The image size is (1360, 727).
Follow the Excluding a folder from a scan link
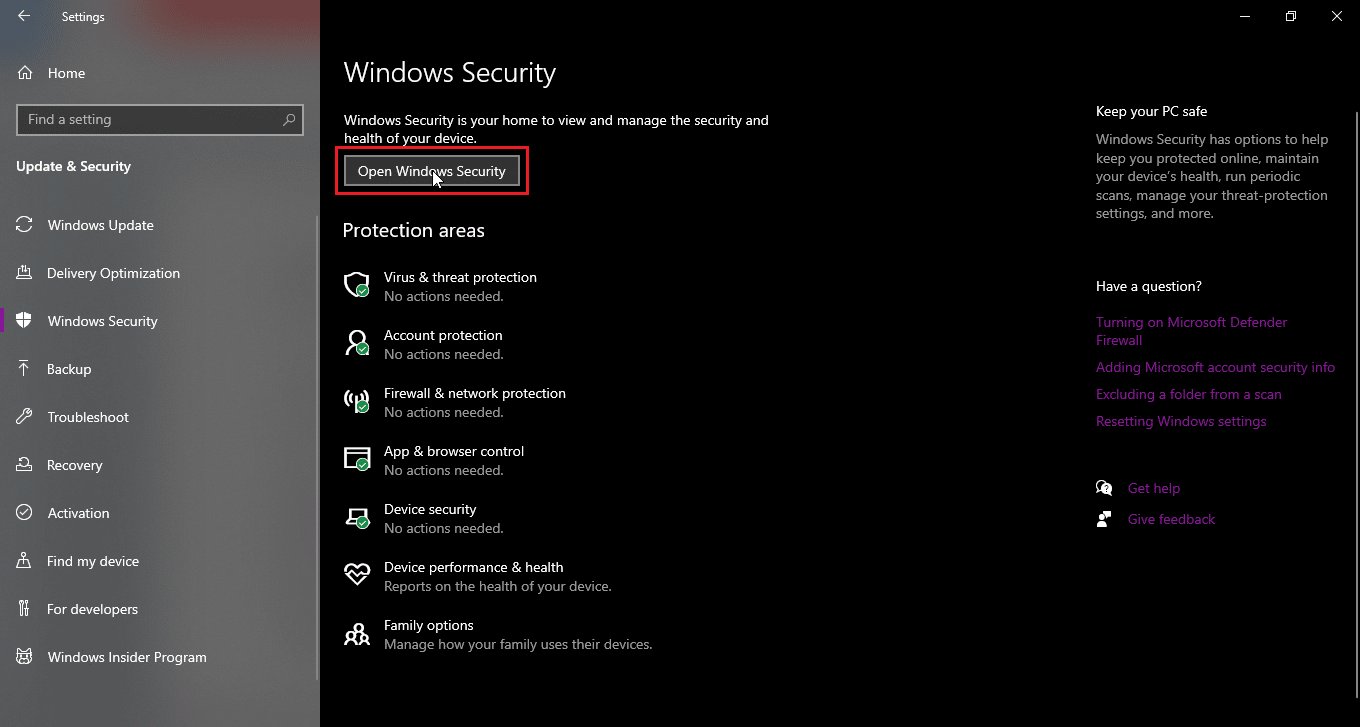1188,394
